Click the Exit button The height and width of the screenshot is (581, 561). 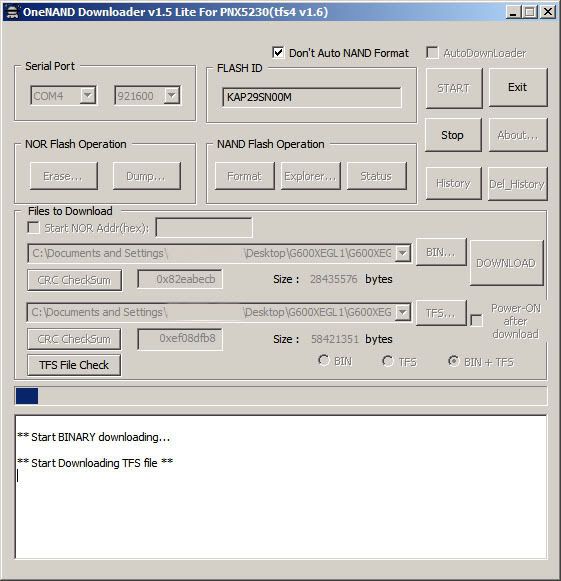pos(518,87)
